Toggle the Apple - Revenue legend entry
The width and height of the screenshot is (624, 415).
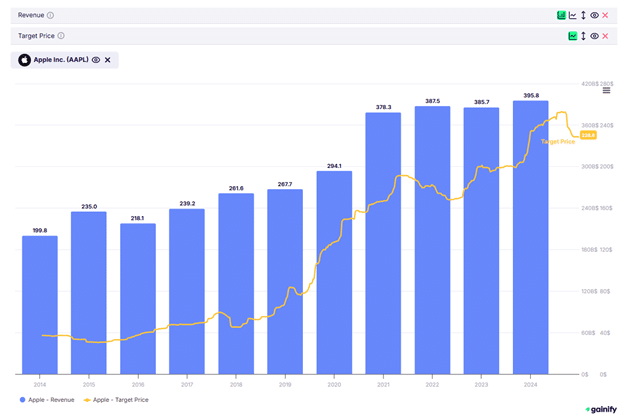[47, 399]
